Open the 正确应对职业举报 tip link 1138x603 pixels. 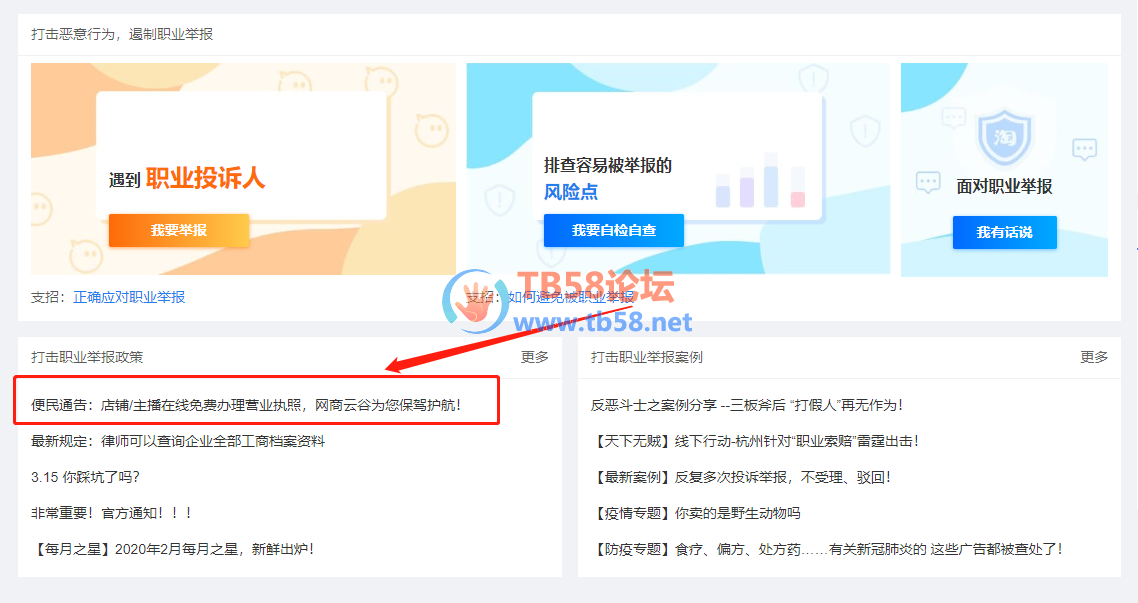pos(129,297)
